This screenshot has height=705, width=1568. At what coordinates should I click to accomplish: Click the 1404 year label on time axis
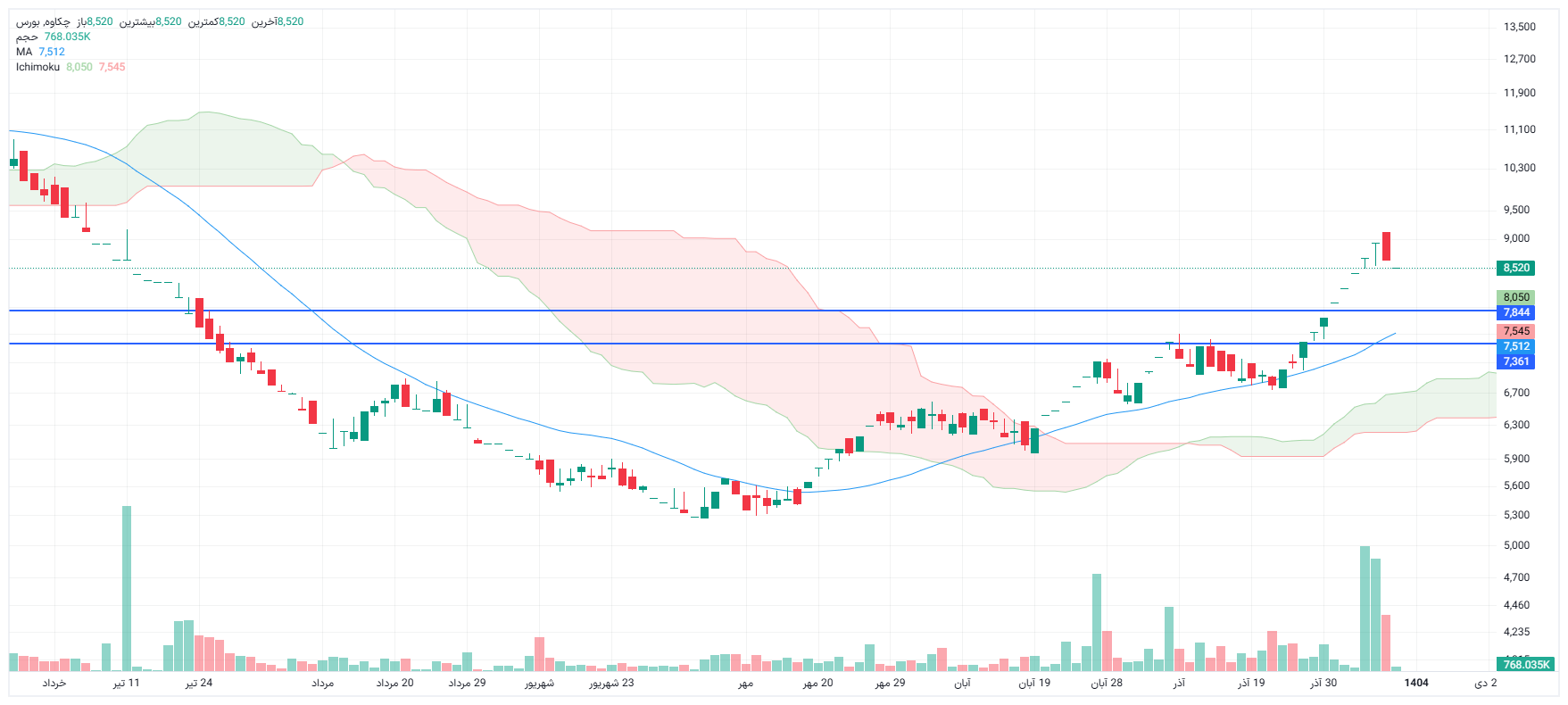pos(1416,683)
